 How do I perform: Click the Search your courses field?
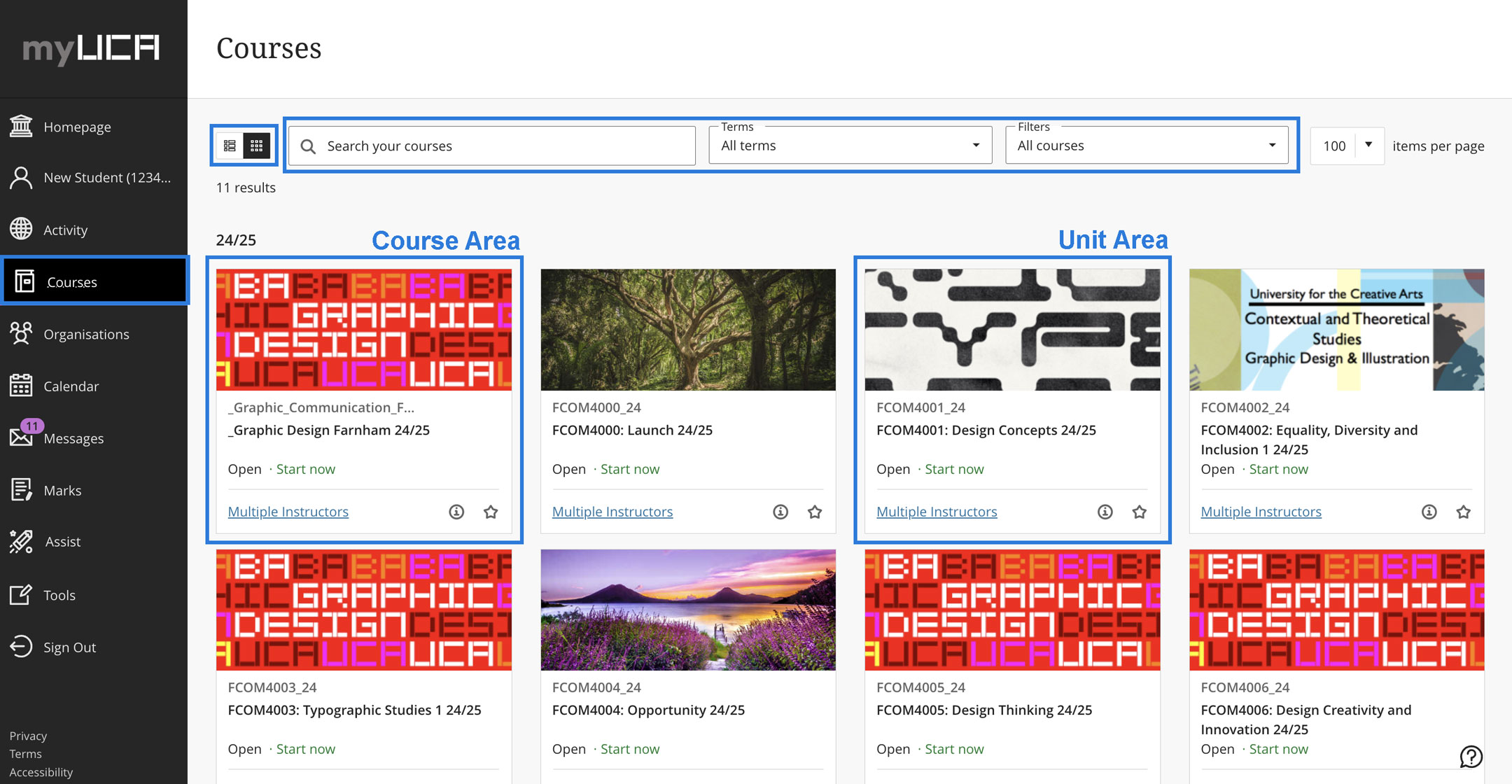pos(492,146)
